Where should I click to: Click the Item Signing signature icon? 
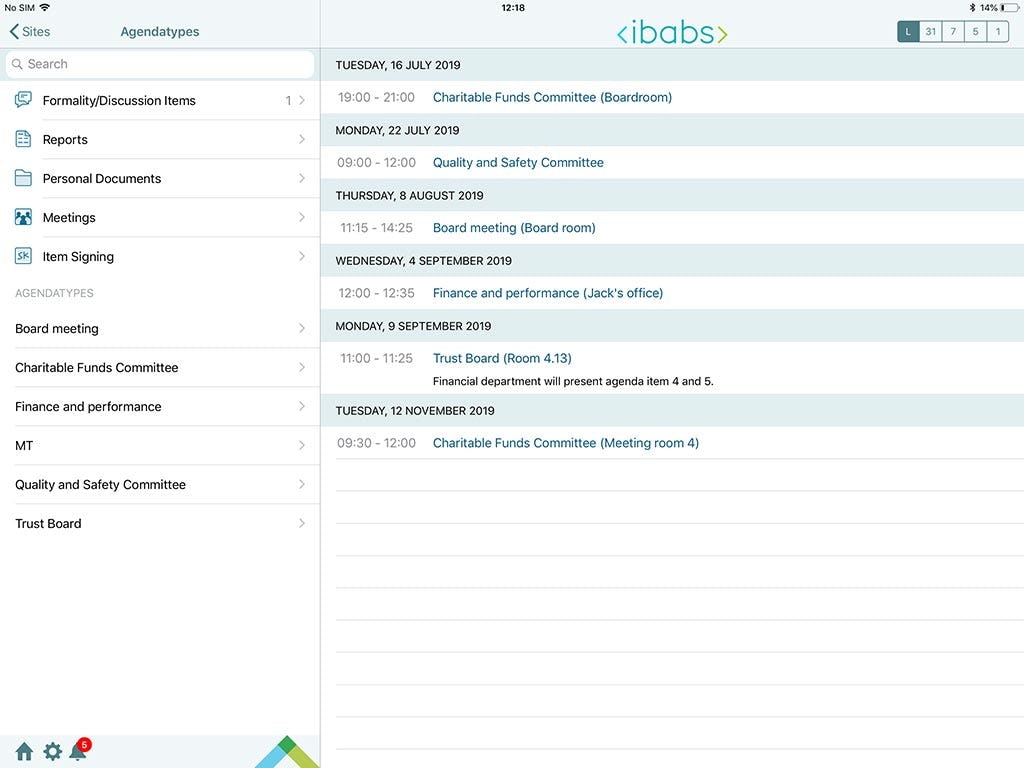(x=24, y=256)
